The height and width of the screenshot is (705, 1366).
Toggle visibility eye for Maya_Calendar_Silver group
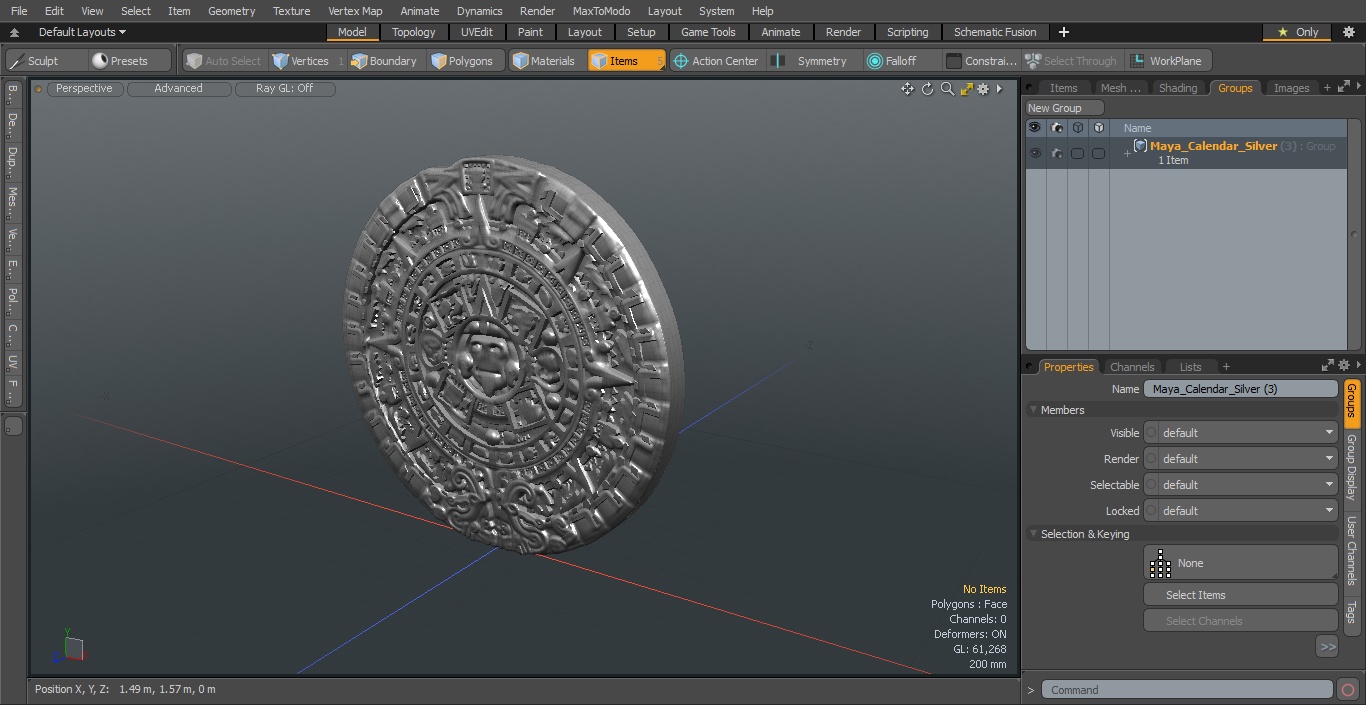[x=1035, y=153]
